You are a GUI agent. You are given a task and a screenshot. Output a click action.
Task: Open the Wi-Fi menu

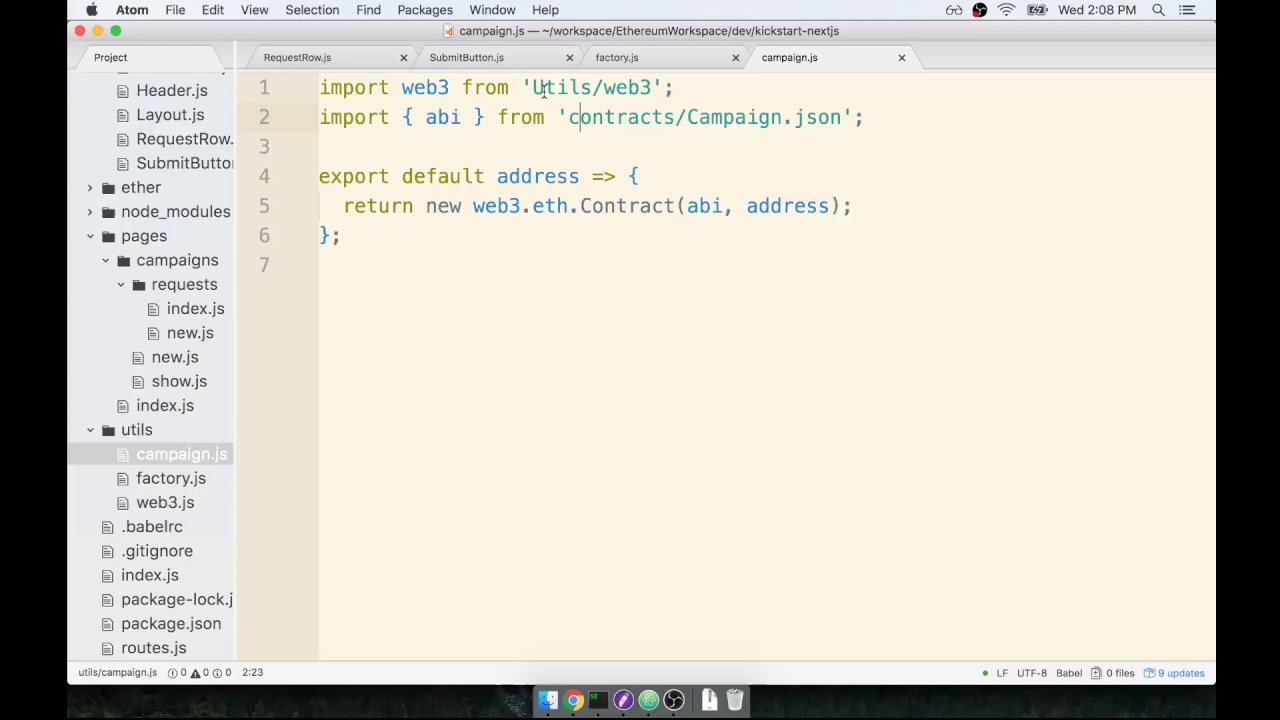(x=1006, y=10)
